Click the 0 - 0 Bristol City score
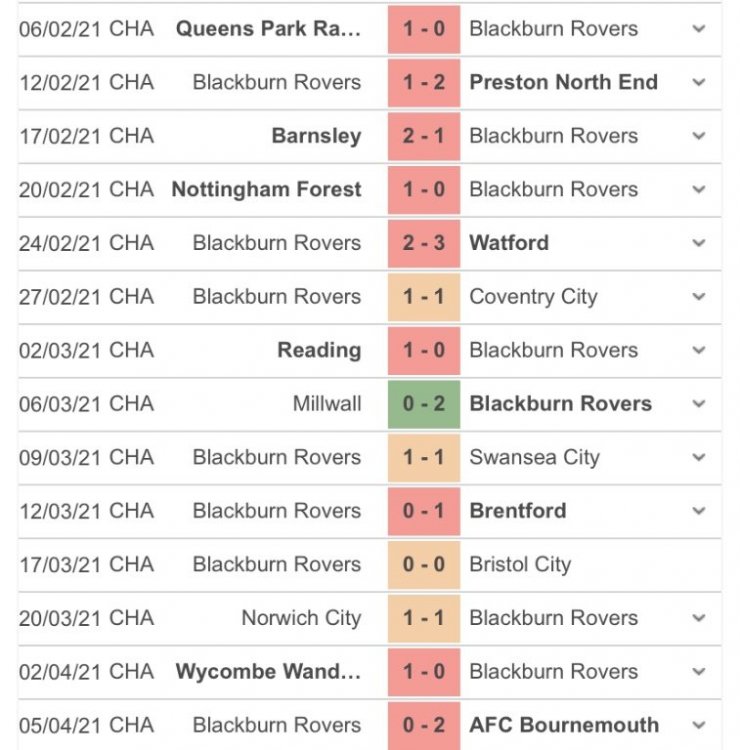The width and height of the screenshot is (740, 750). (x=424, y=564)
